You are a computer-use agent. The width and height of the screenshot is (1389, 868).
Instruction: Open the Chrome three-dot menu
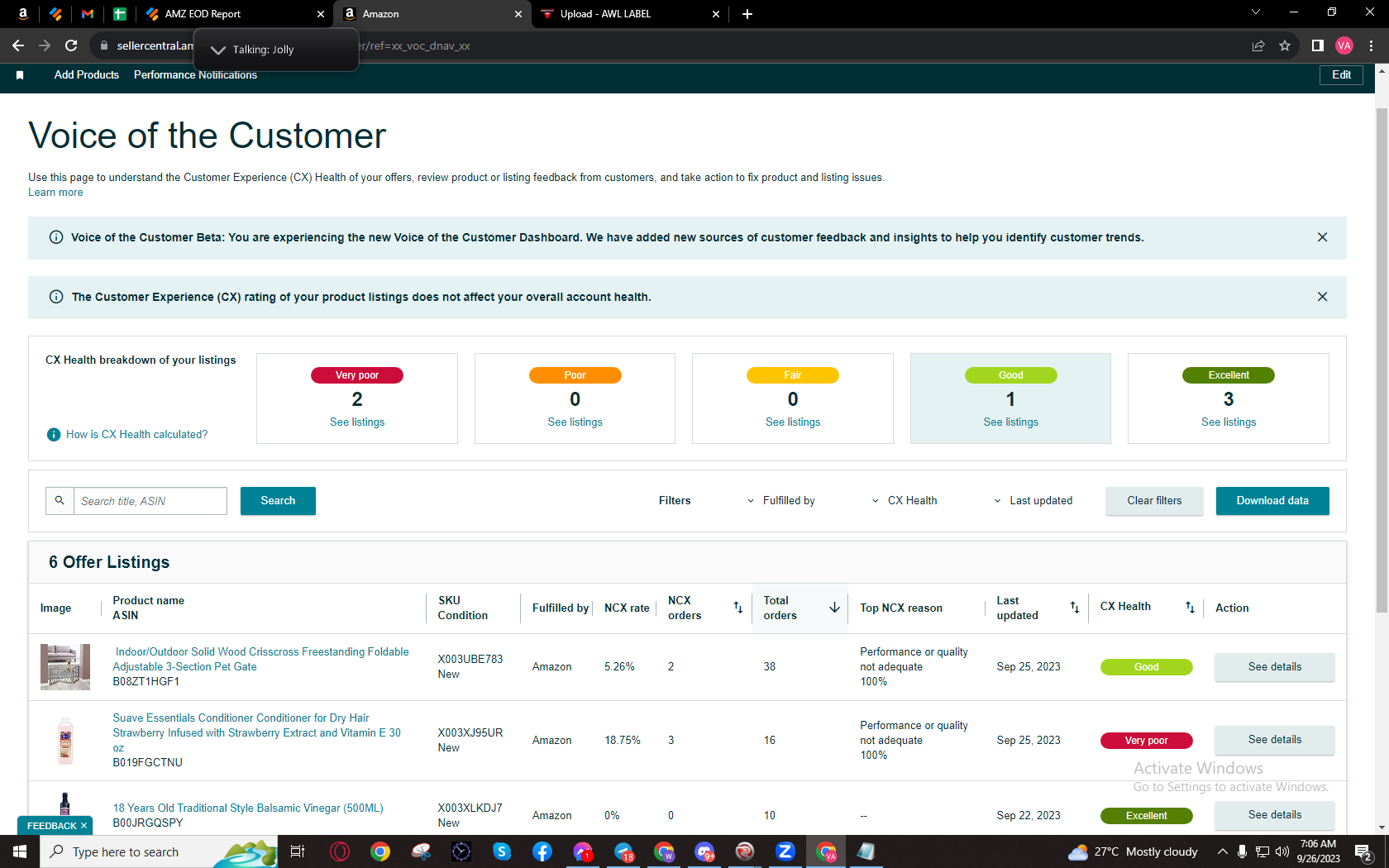(1371, 45)
